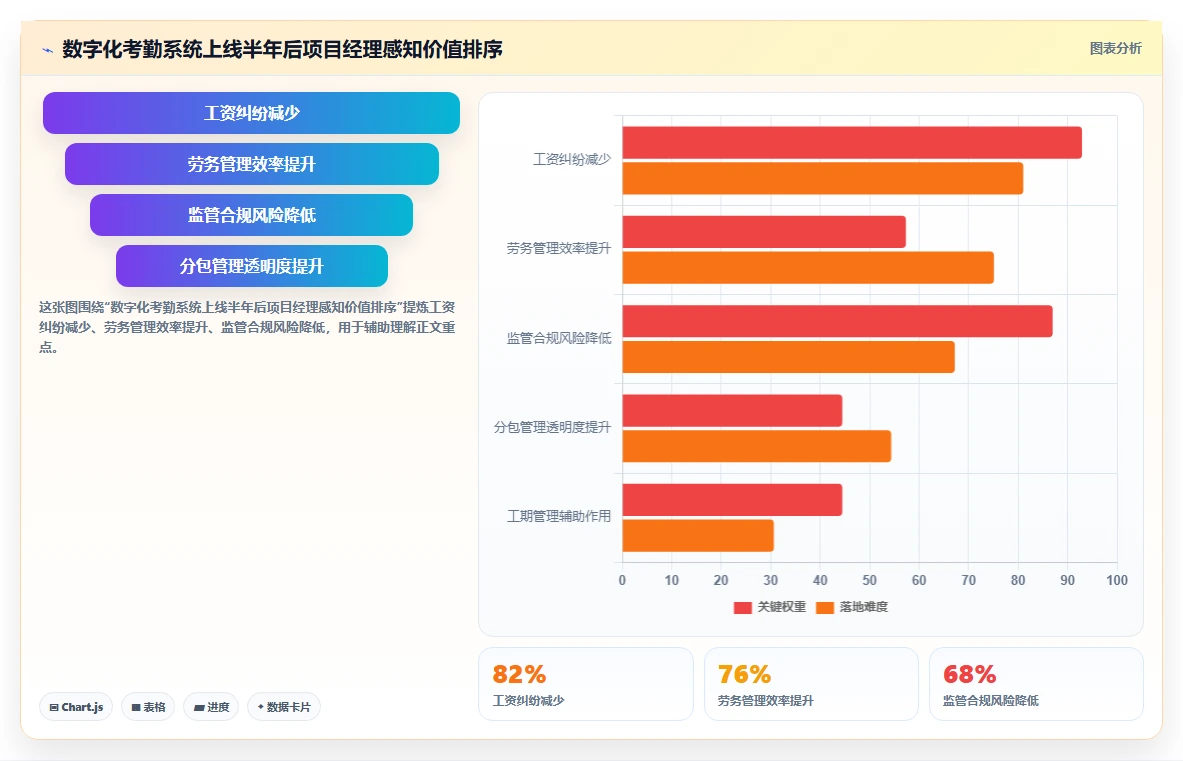Click red bar for 工资纠纷减少
Image resolution: width=1183 pixels, height=761 pixels.
pos(852,143)
